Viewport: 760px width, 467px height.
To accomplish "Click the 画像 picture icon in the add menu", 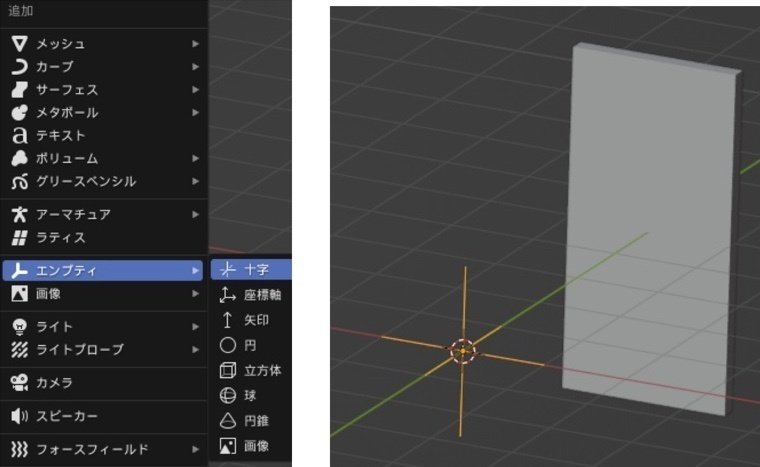I will 19,293.
